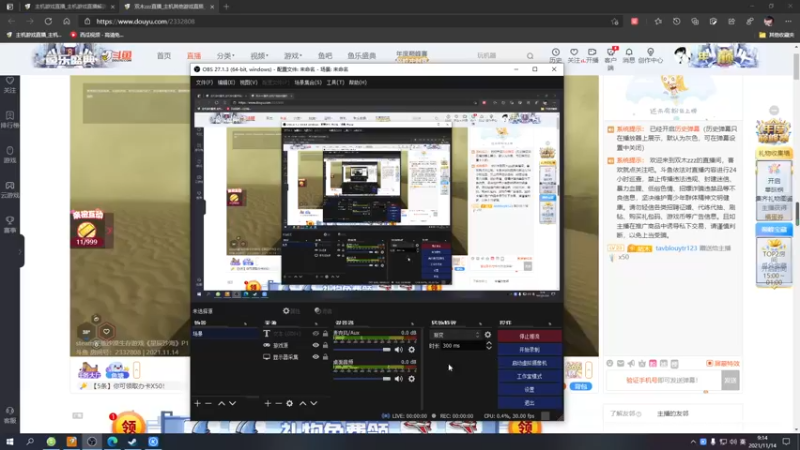Click 工作室模式 studio mode button
The height and width of the screenshot is (450, 800).
pyautogui.click(x=529, y=376)
